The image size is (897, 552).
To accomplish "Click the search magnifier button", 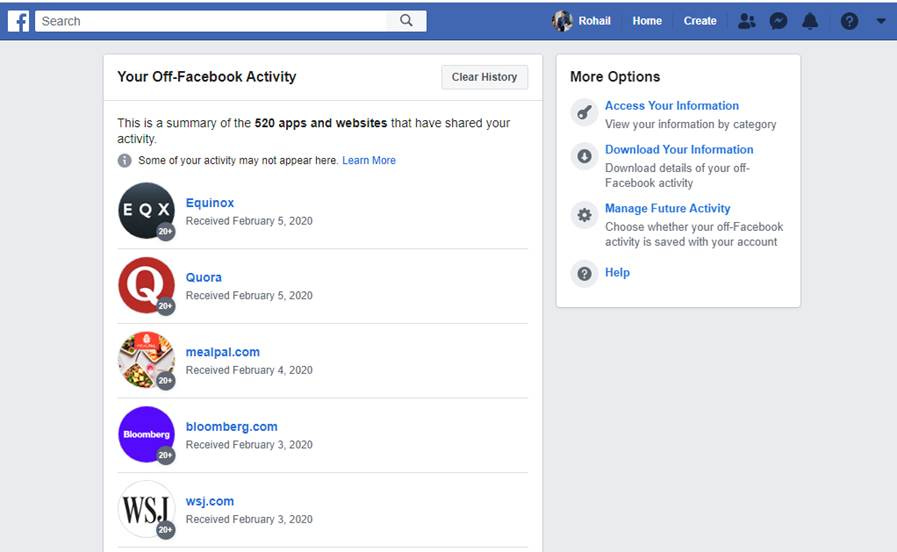I will (x=406, y=21).
